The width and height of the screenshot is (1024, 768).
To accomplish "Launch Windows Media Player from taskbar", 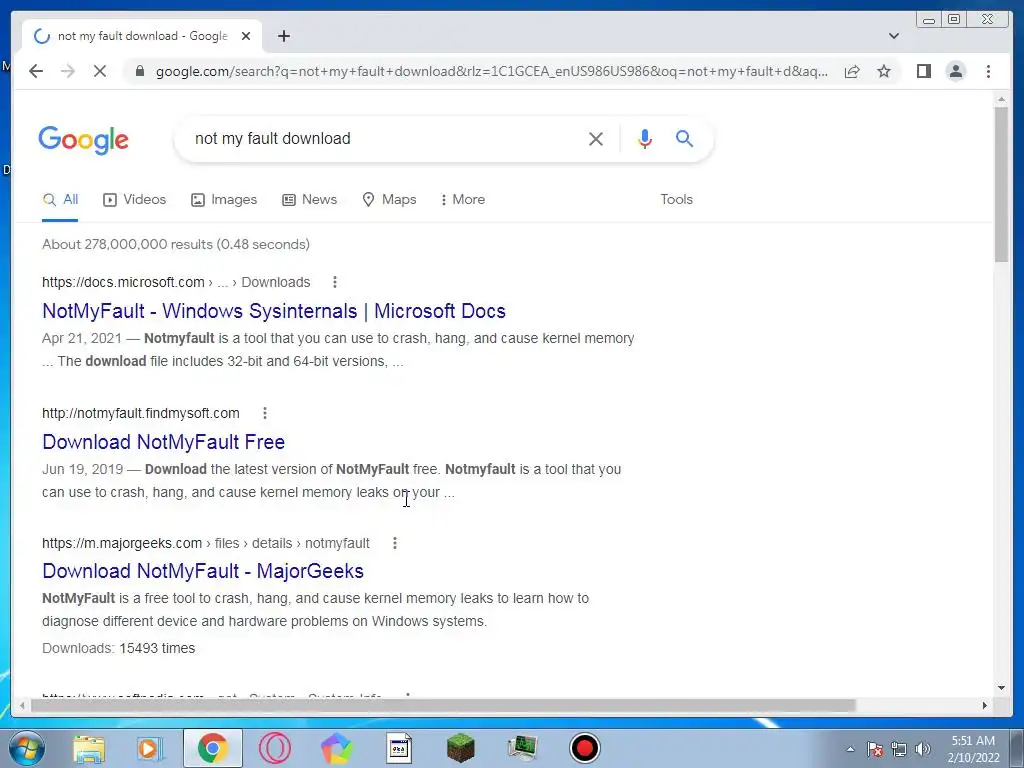I will click(x=151, y=748).
